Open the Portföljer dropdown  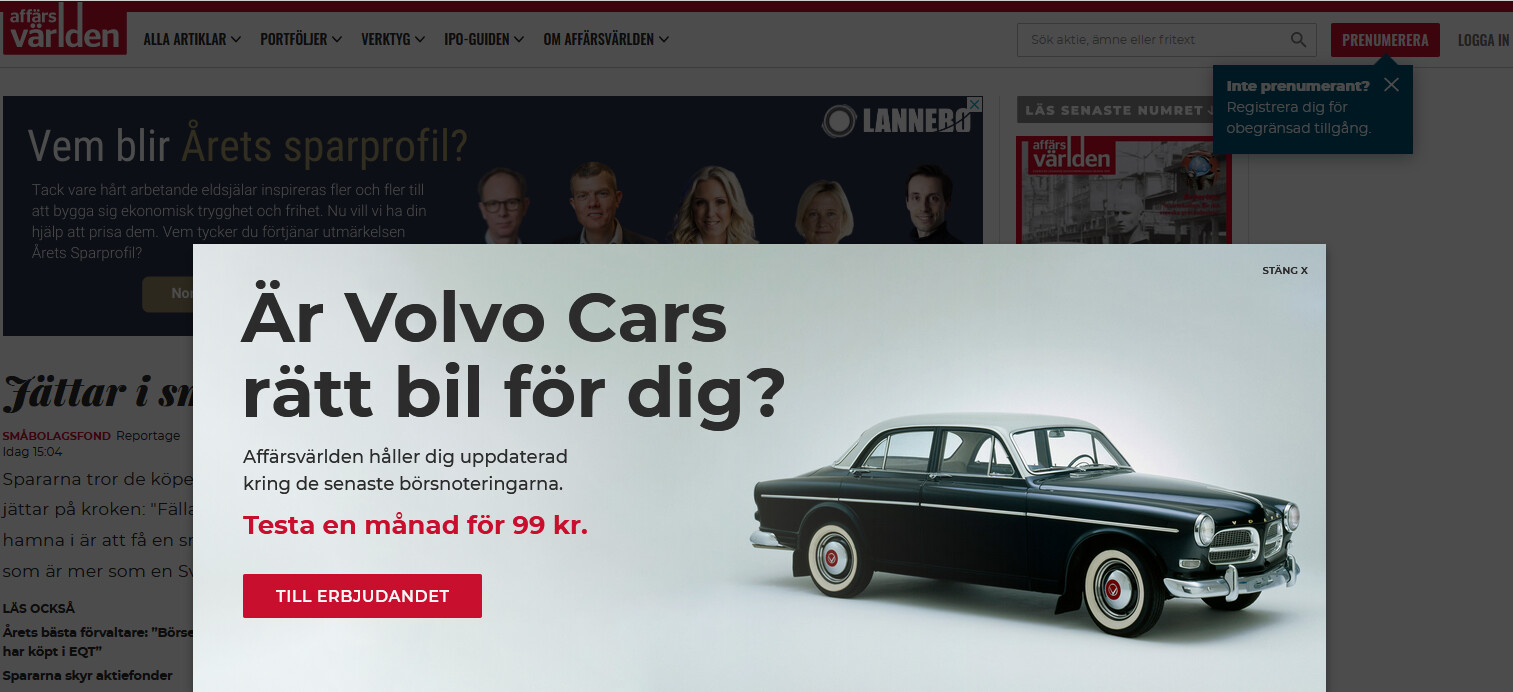pyautogui.click(x=301, y=40)
